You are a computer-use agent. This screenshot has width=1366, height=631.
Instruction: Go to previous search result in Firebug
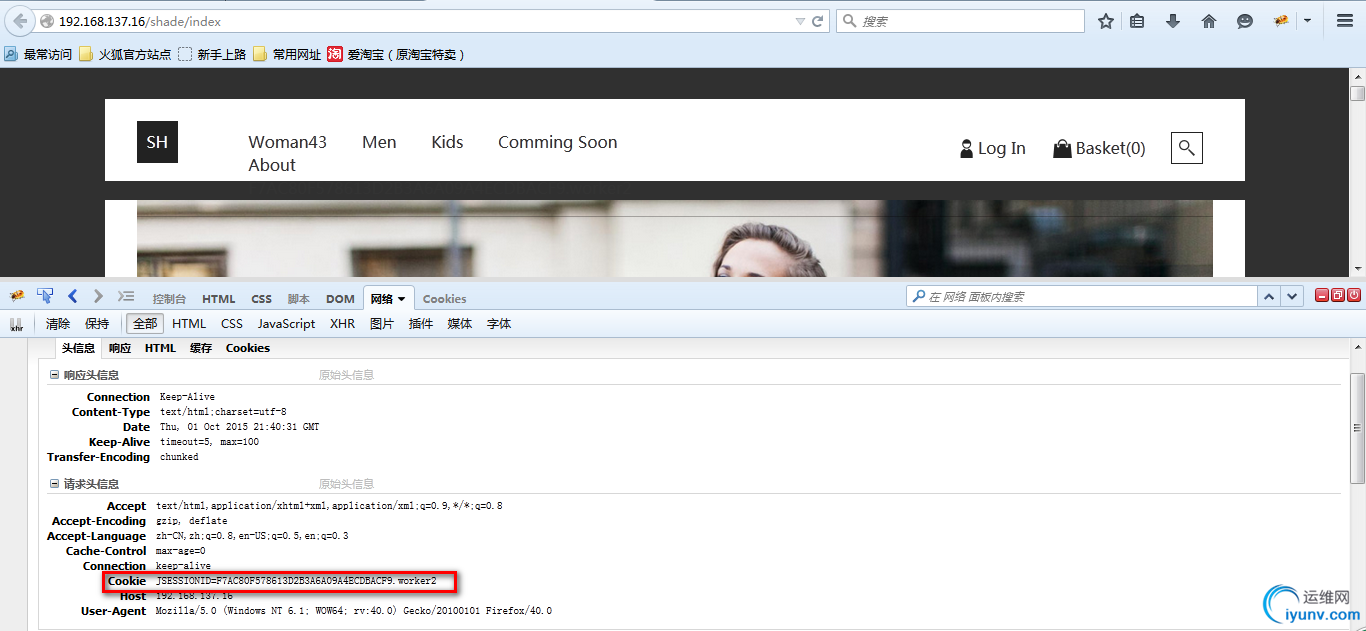[x=1270, y=296]
